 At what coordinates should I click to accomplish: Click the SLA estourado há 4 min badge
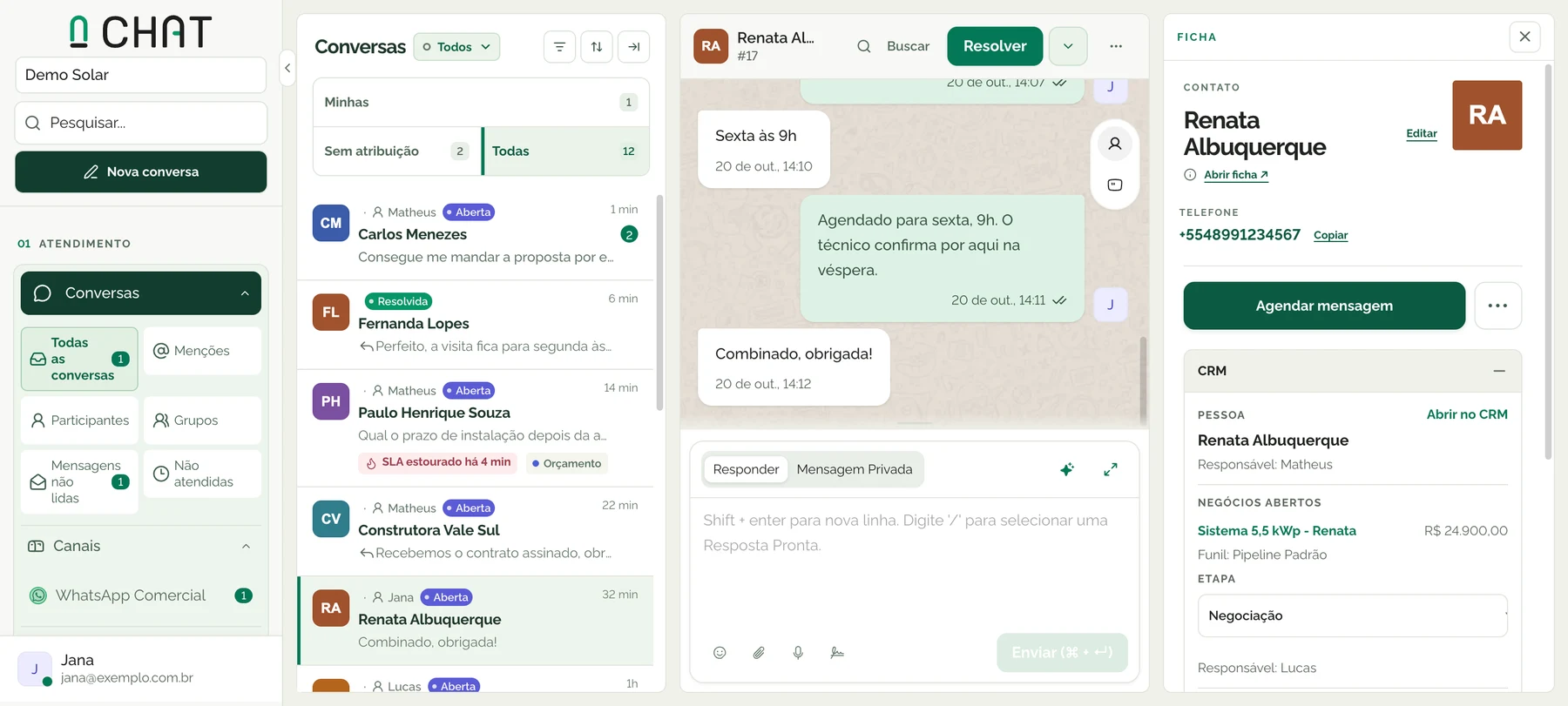pos(438,462)
